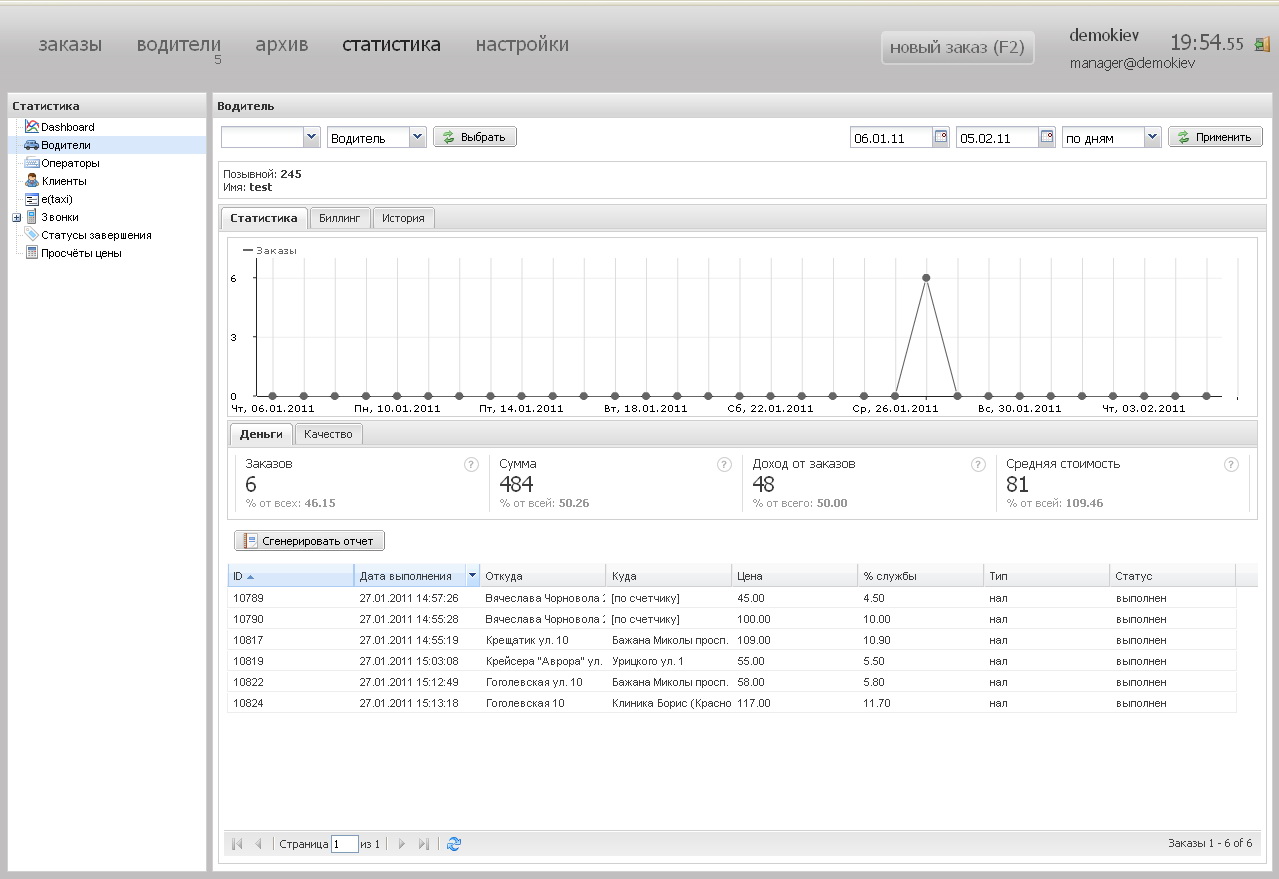Click the manager@demokiev account label
This screenshot has width=1279, height=879.
coord(1132,63)
